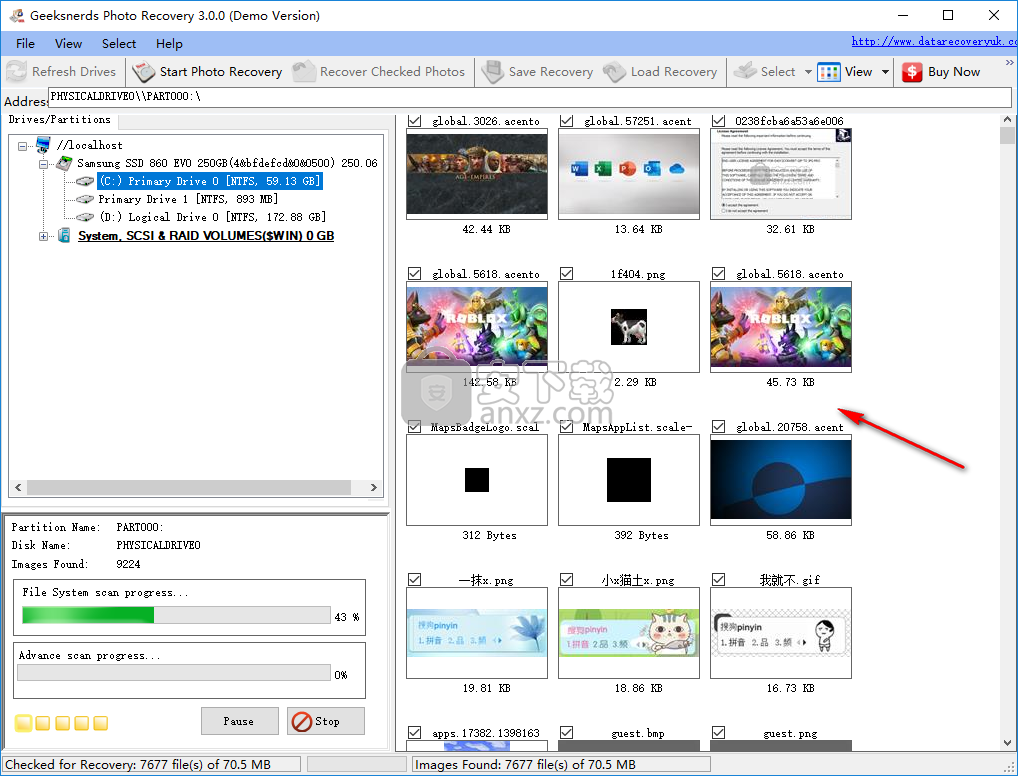This screenshot has height=776, width=1018.
Task: Click the application logo in title bar
Action: [x=16, y=15]
